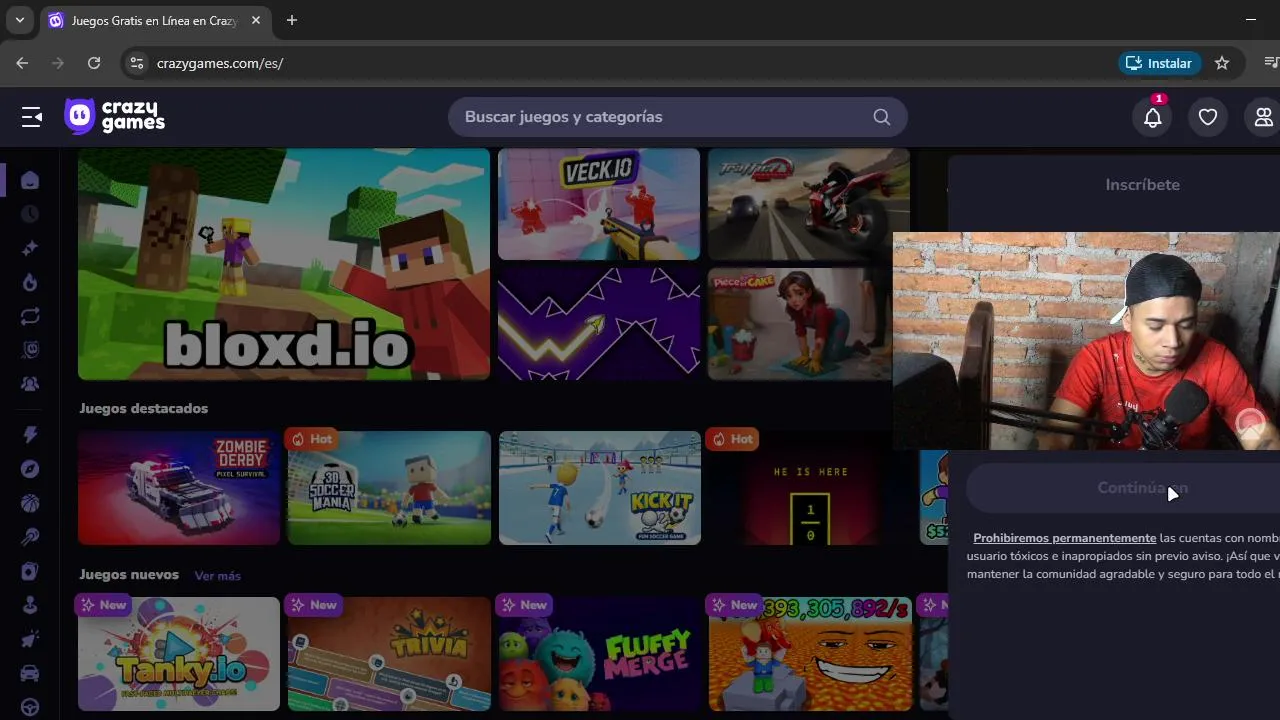The image size is (1280, 720).
Task: Open new browser tab
Action: pos(291,20)
